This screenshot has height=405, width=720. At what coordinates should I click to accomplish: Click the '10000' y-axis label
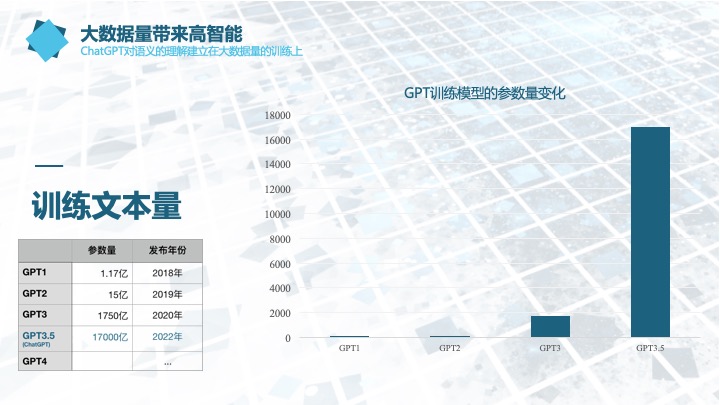(x=277, y=214)
